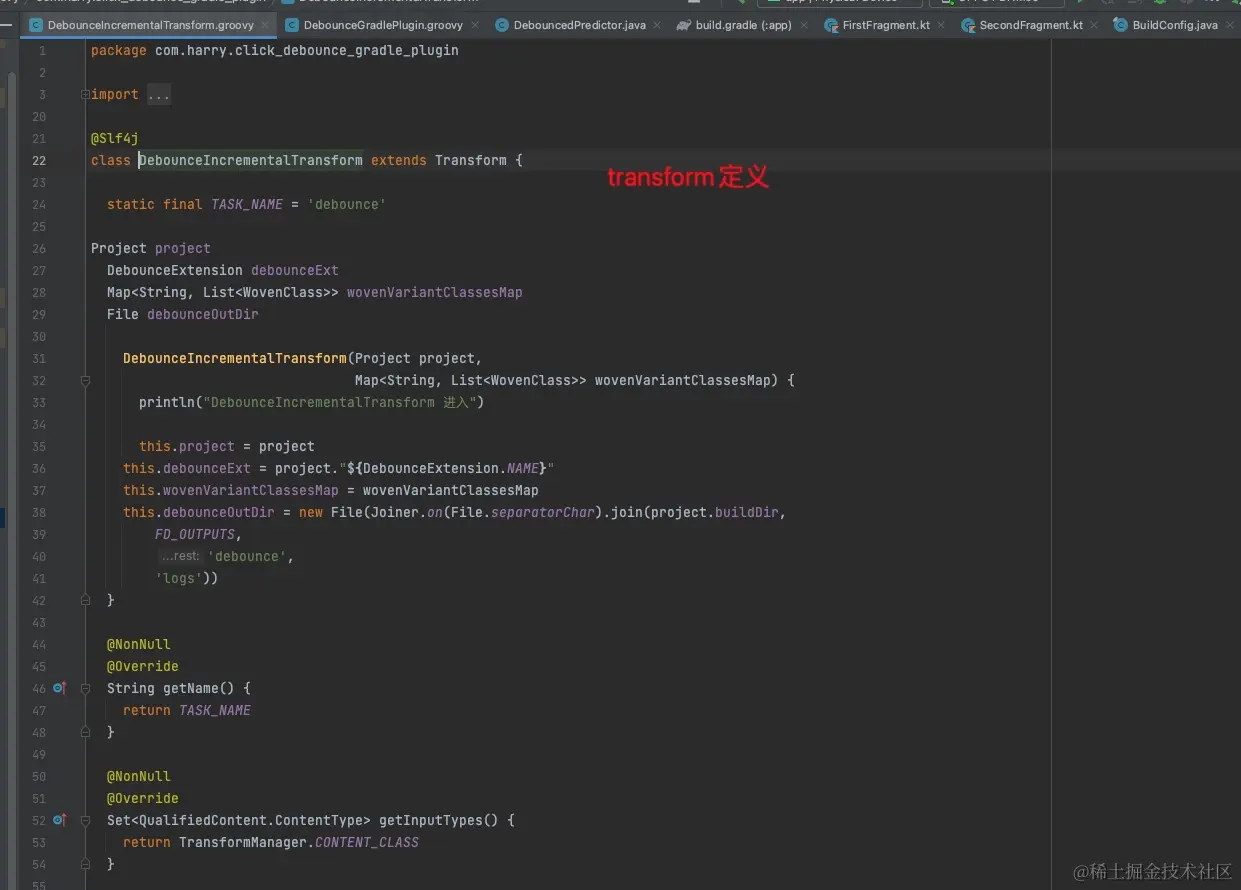Open the DebounceGradlePlugin.groovy tab
The height and width of the screenshot is (890, 1241).
pyautogui.click(x=383, y=25)
